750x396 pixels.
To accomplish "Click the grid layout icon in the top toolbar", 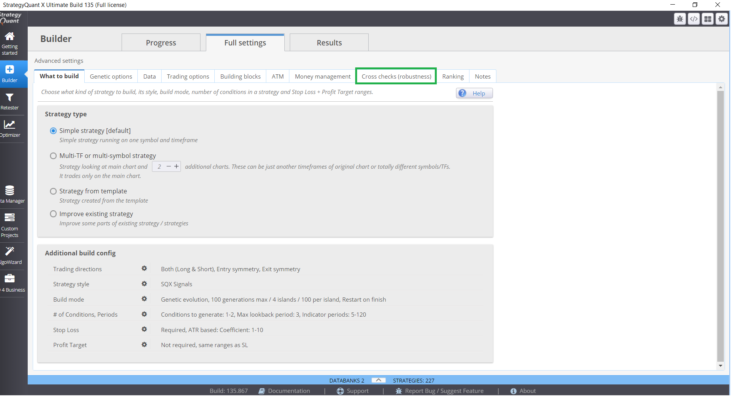I will 707,19.
